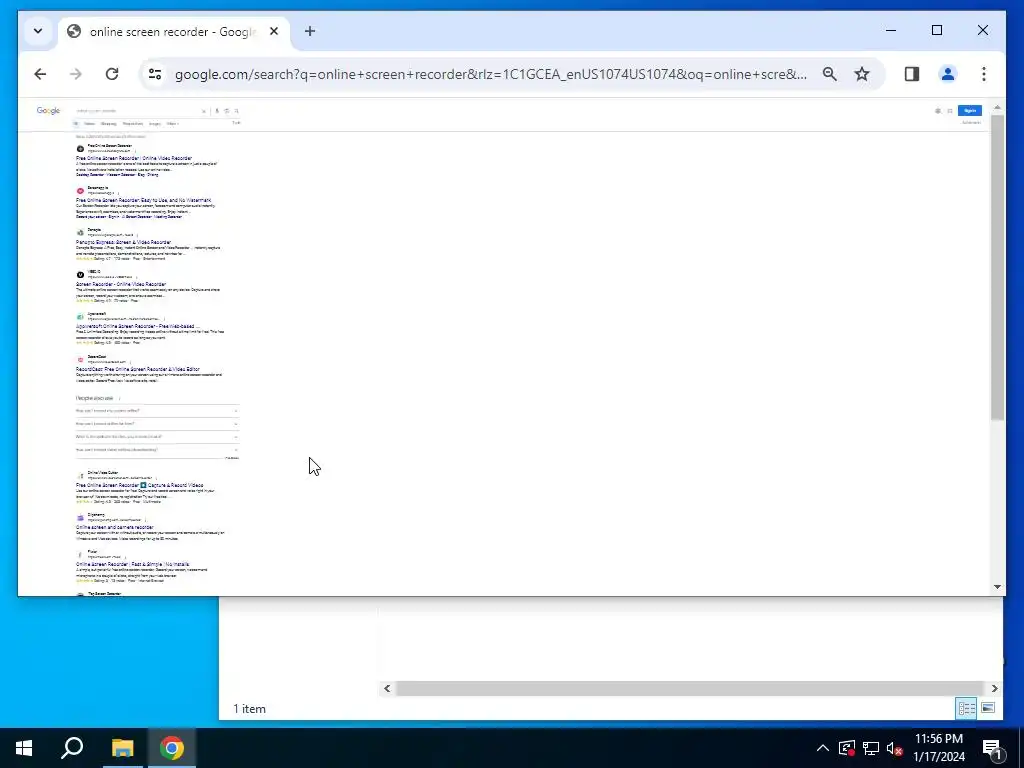Open the Windows Start menu
This screenshot has height=768, width=1024.
point(24,748)
